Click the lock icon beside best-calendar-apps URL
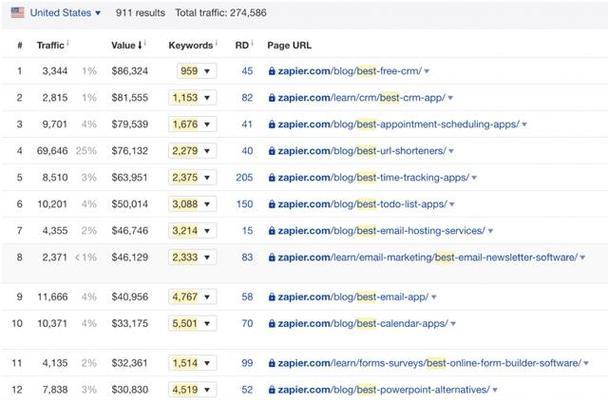The image size is (608, 400). (x=272, y=324)
